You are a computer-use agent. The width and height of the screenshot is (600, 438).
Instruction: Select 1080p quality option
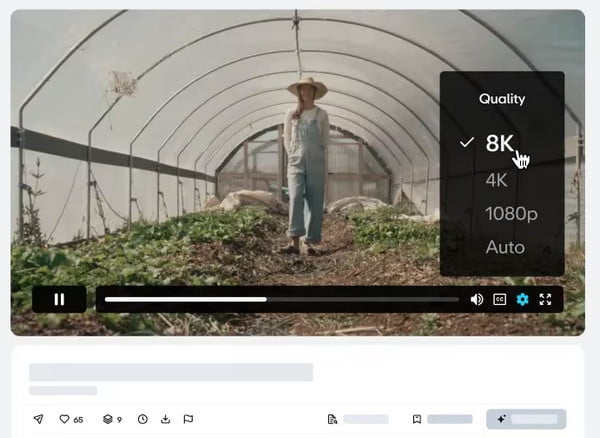point(511,214)
